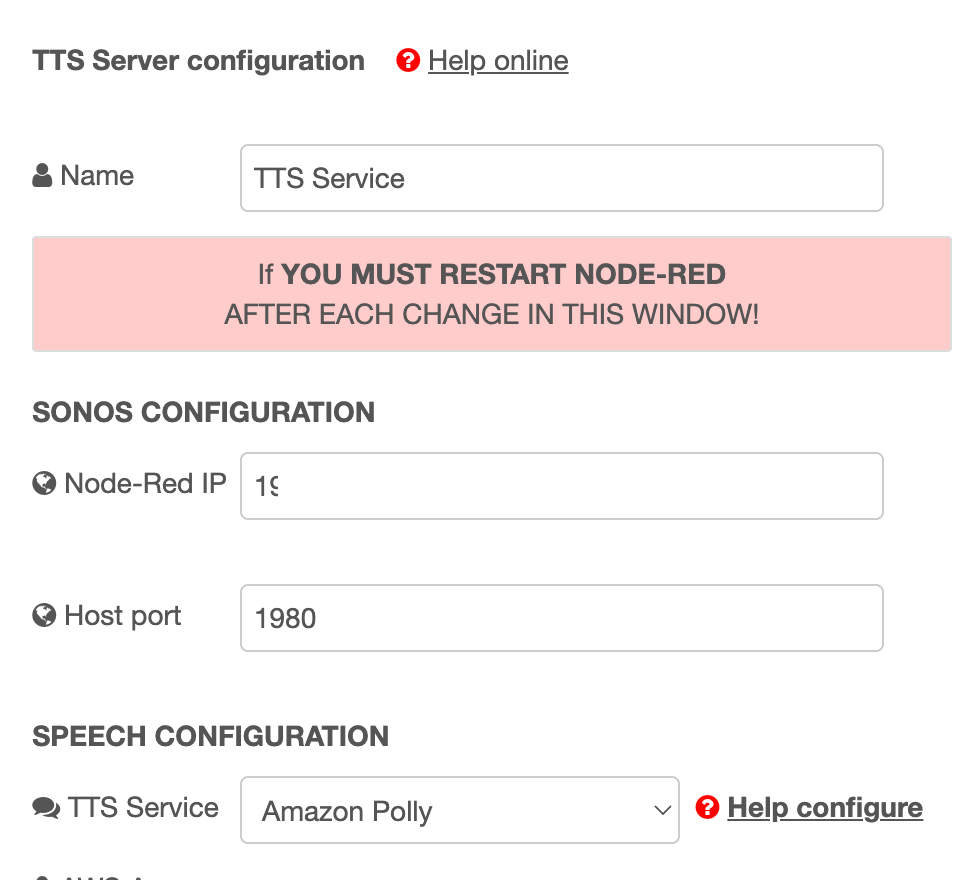
Task: Click the Node-Red IP label text
Action: [145, 484]
